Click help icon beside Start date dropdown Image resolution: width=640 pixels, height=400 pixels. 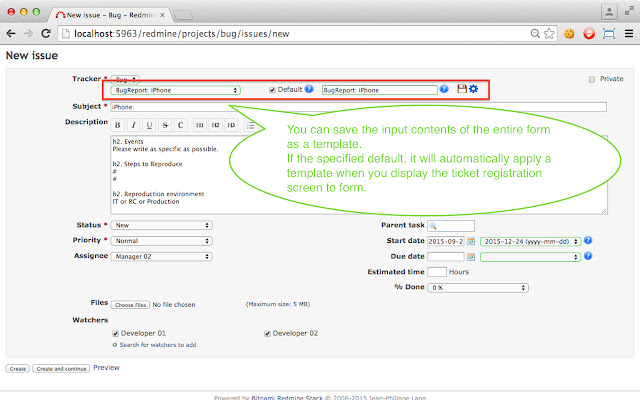pyautogui.click(x=588, y=240)
